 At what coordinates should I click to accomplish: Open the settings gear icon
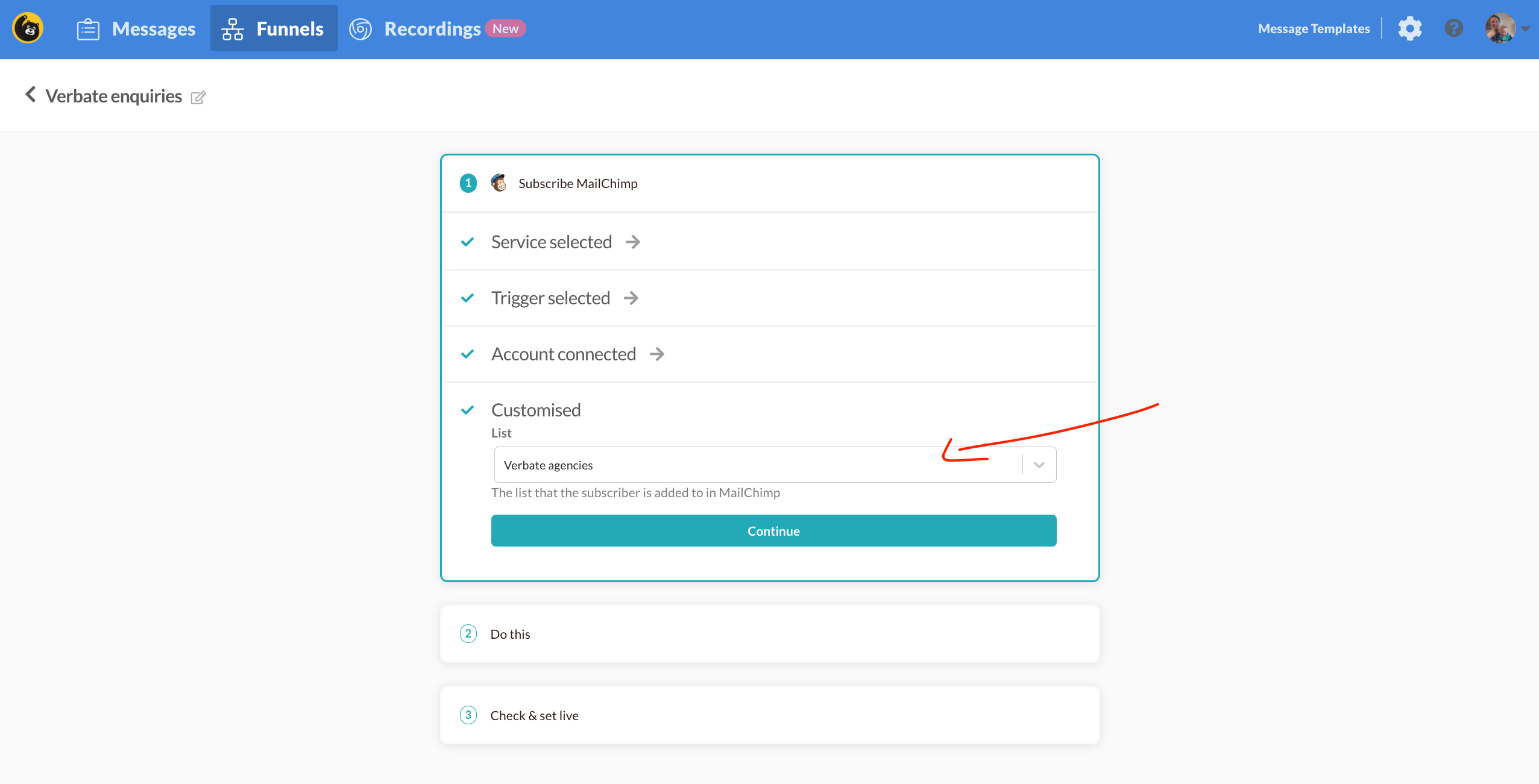tap(1409, 28)
